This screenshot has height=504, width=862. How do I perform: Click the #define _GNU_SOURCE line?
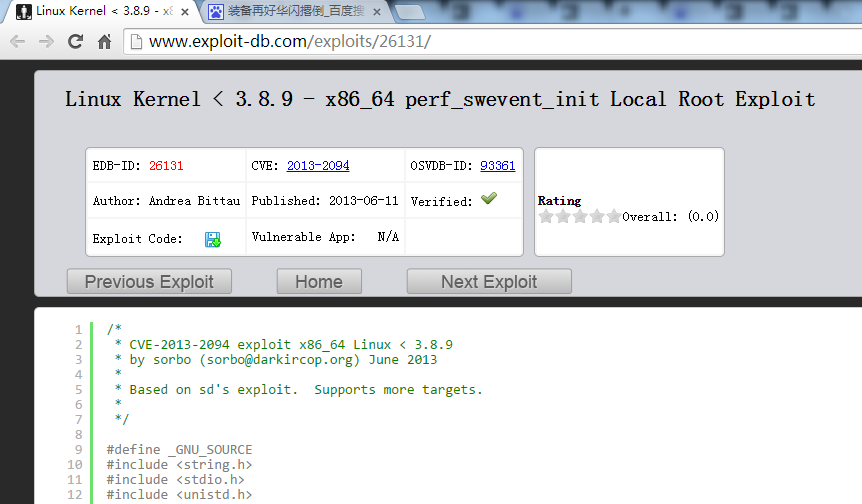[179, 450]
